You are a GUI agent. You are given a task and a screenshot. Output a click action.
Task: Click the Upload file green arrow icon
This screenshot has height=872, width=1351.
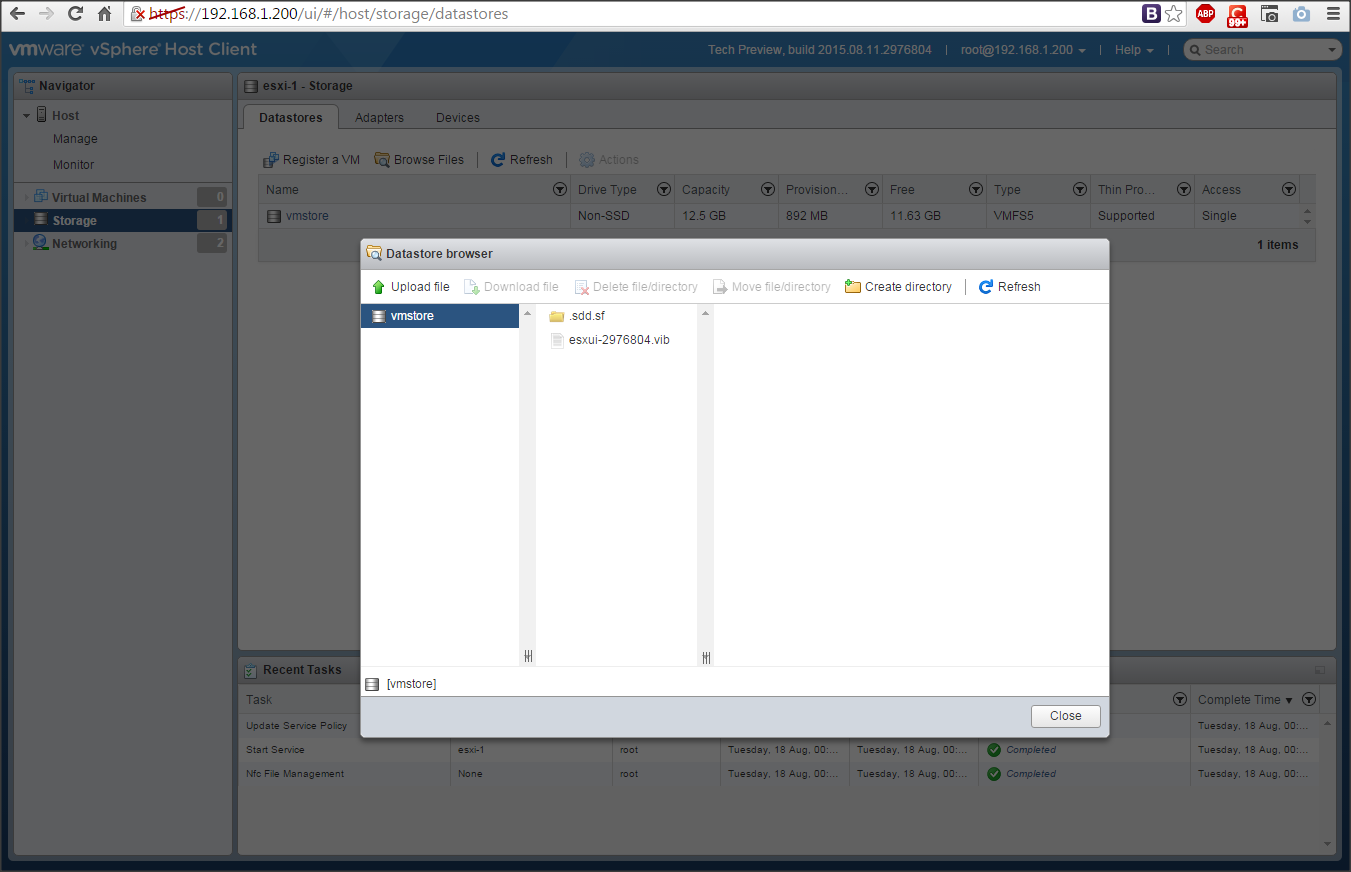(x=378, y=287)
